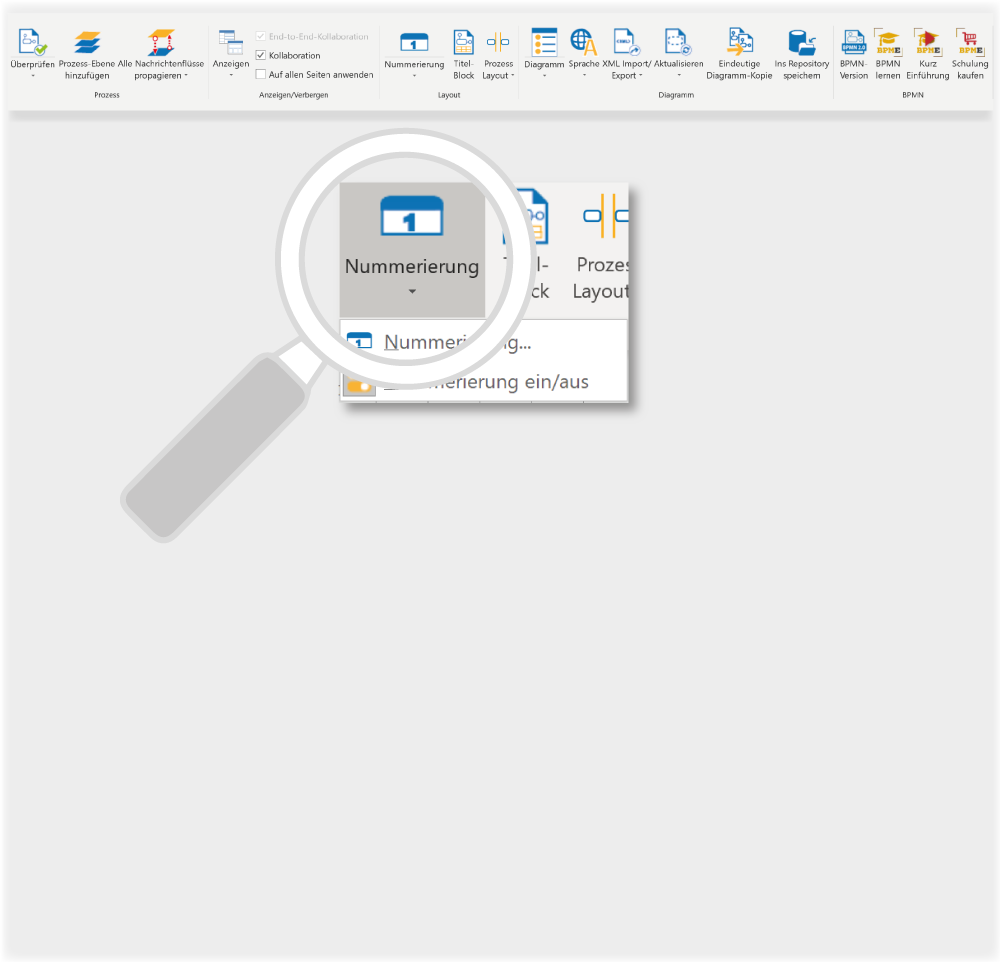Add a level via Prozess-Ebene hinzufügen icon
This screenshot has height=962, width=1000.
click(x=87, y=42)
